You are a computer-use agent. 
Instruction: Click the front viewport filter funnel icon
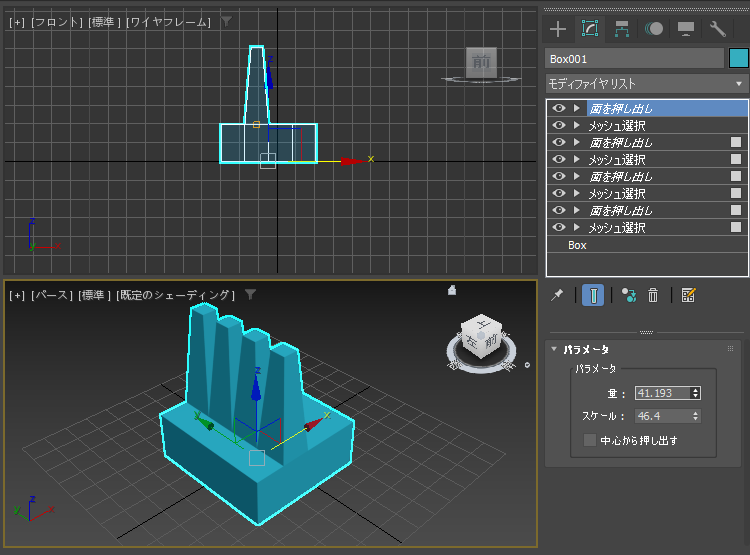coord(226,21)
